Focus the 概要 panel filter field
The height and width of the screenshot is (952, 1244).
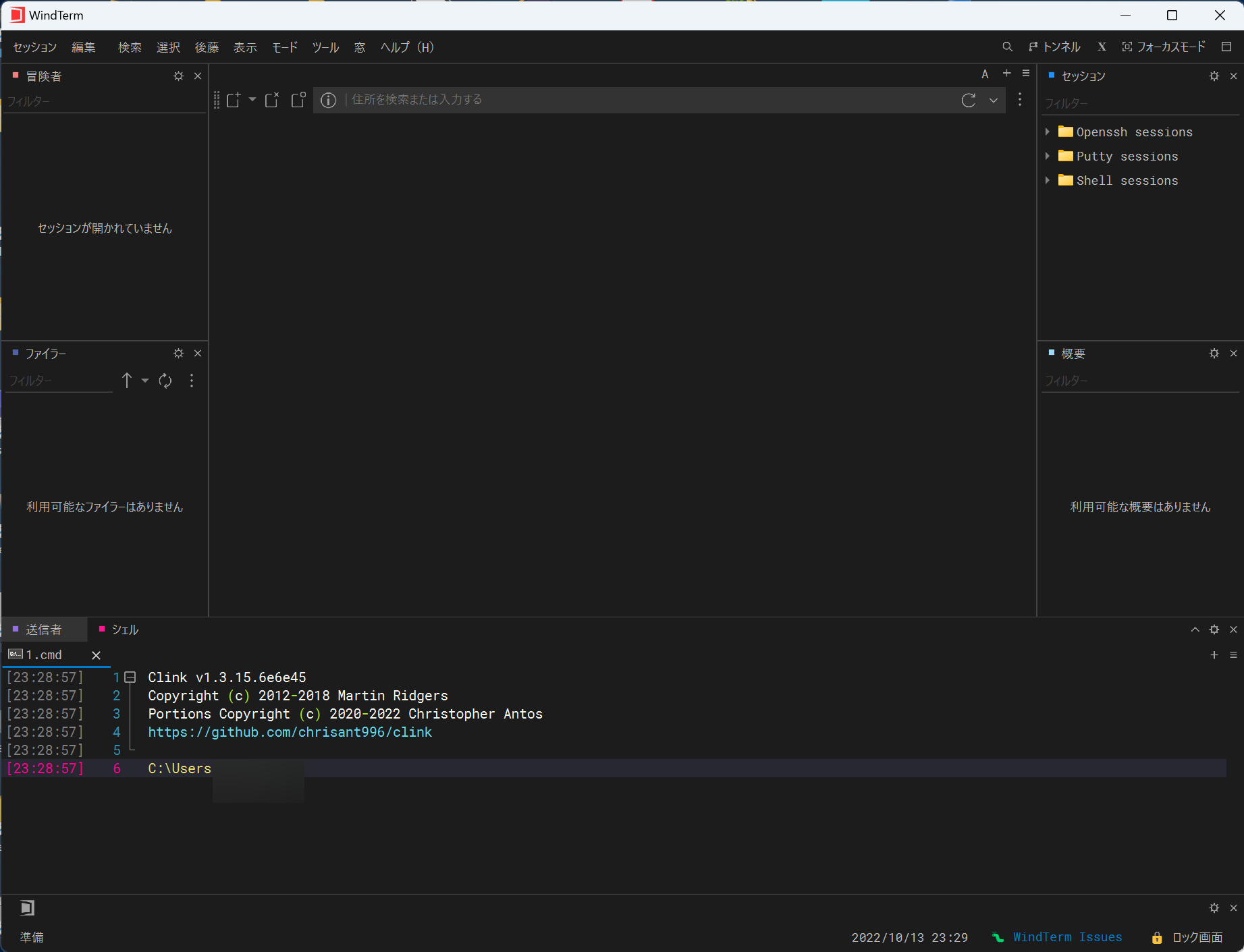(1141, 381)
